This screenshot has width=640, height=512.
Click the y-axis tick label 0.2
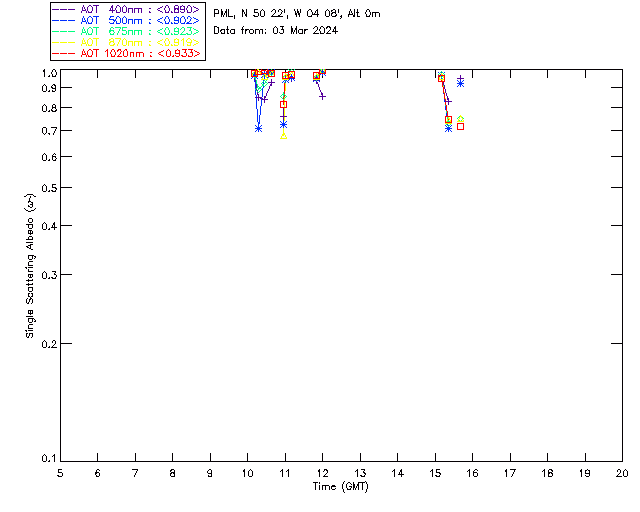49,344
